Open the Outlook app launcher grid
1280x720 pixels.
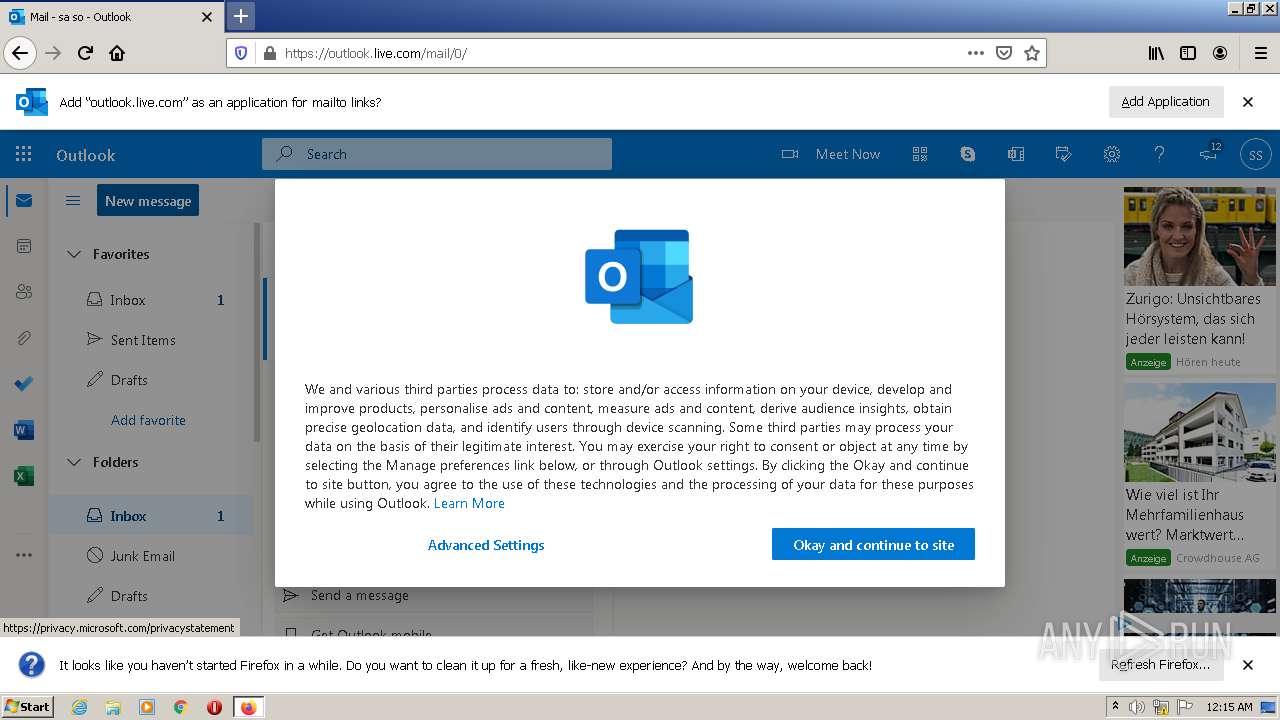tap(23, 154)
